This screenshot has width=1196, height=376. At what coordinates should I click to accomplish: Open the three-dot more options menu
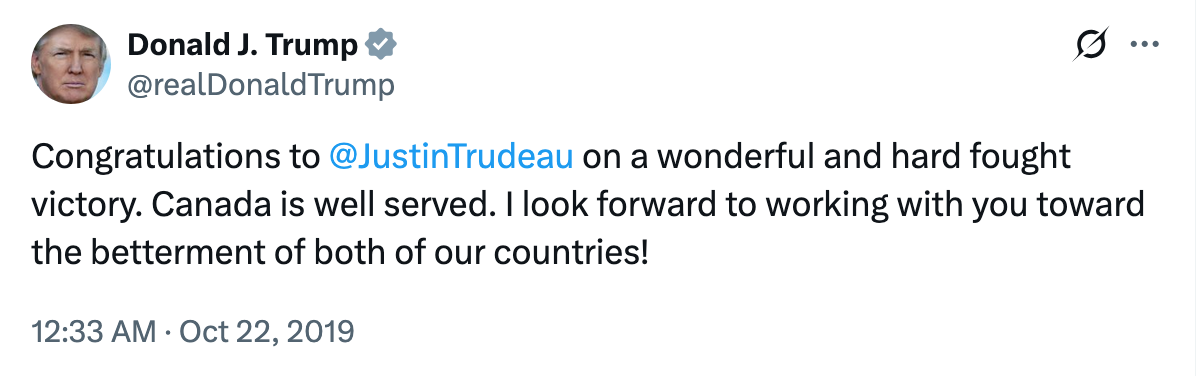click(1144, 44)
